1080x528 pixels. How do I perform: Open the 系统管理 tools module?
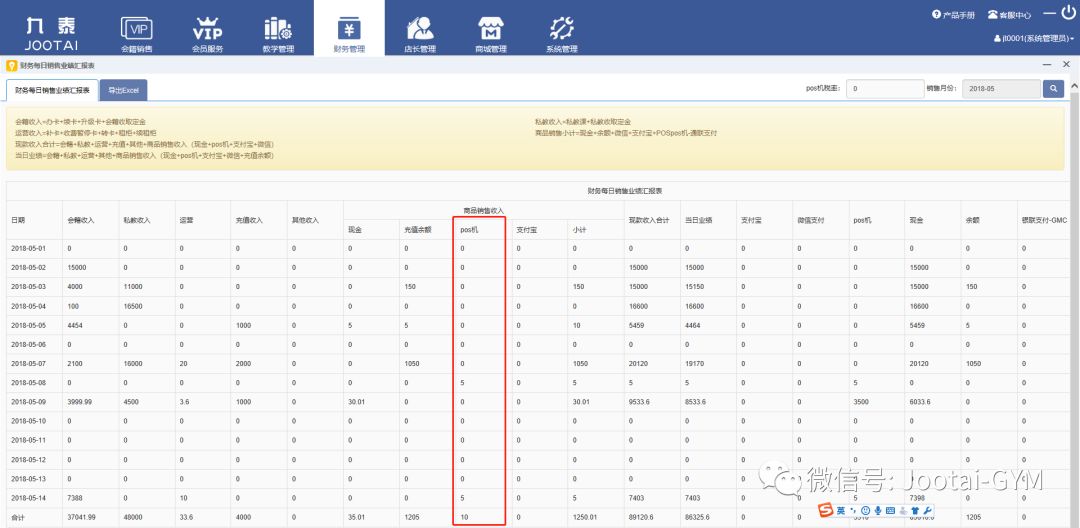point(561,34)
